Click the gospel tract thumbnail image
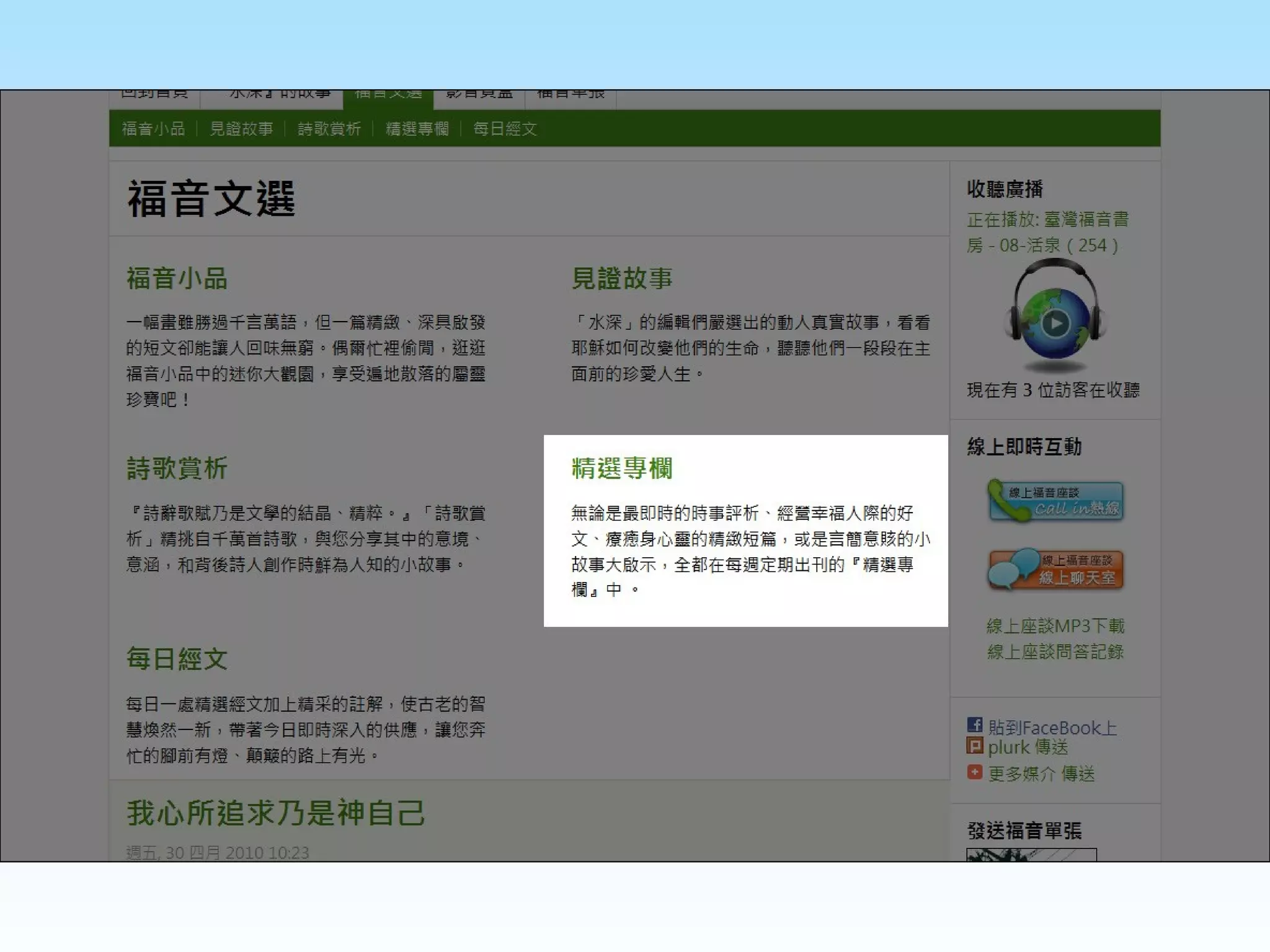 (1031, 855)
